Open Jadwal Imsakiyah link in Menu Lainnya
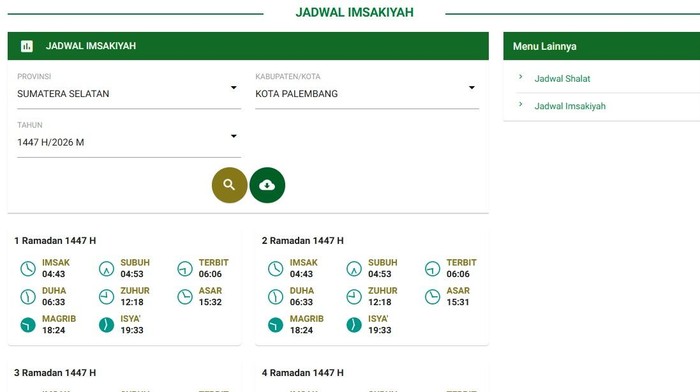Image resolution: width=700 pixels, height=392 pixels. tap(570, 106)
